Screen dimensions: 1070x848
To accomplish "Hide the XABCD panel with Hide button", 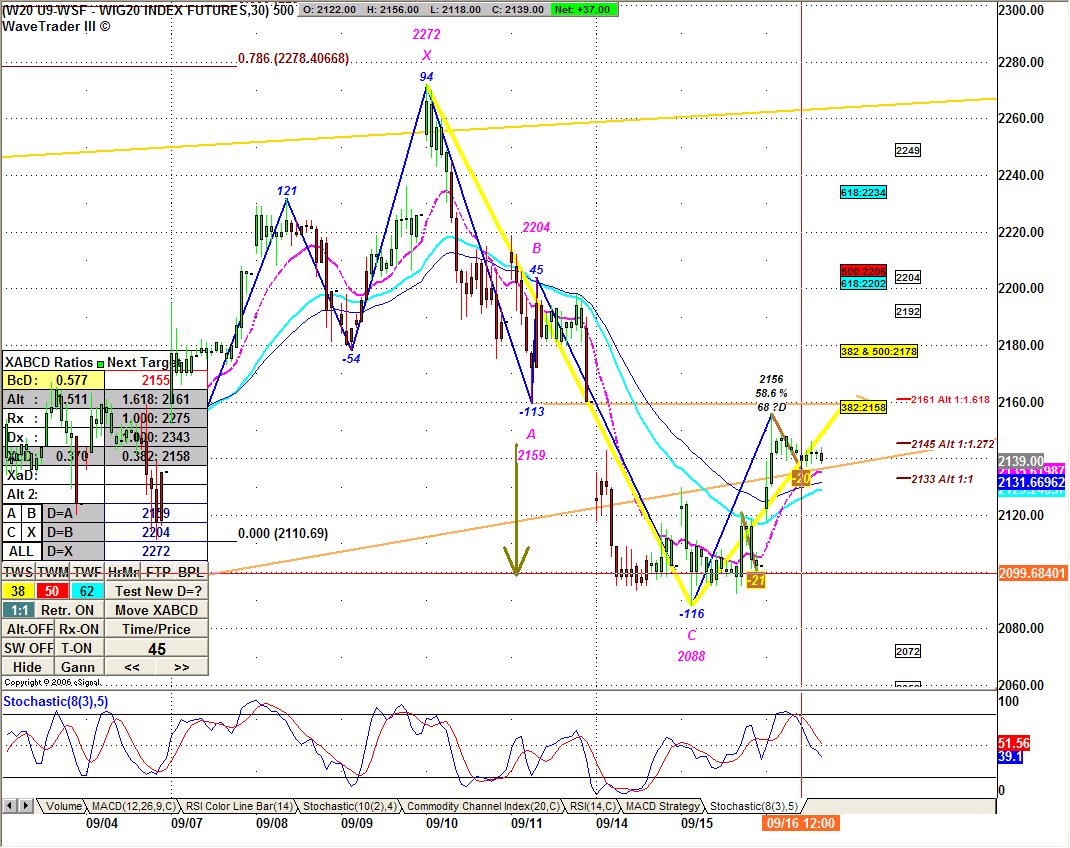I will tap(28, 667).
